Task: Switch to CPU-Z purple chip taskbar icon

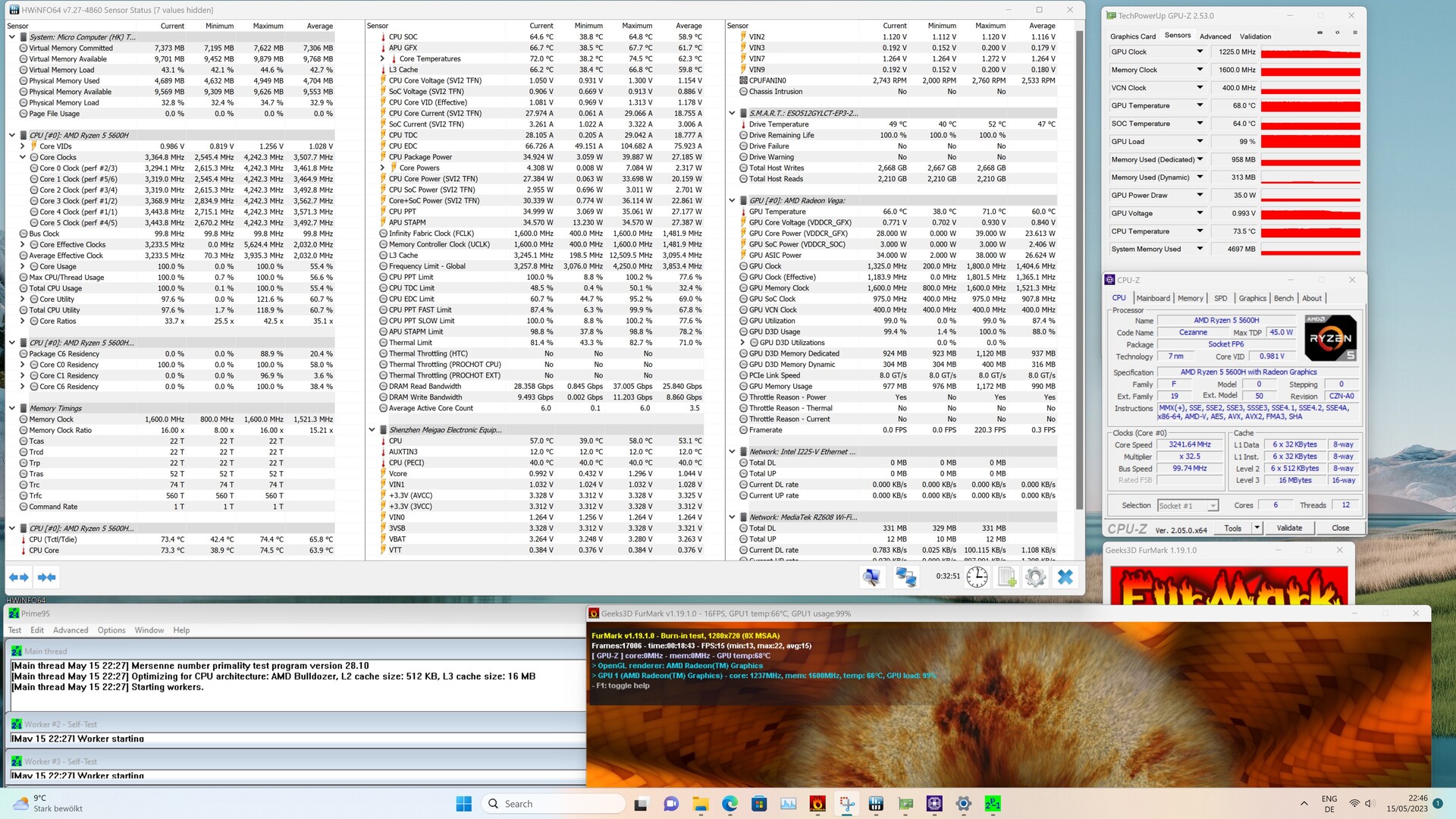Action: pos(934,804)
